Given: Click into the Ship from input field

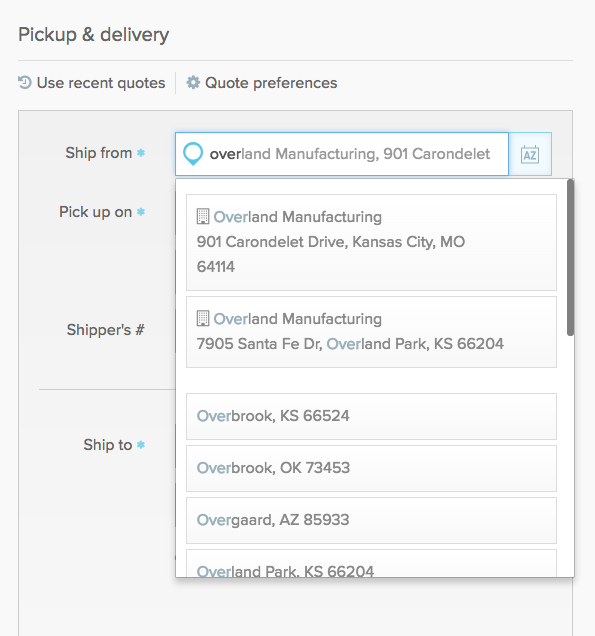Looking at the screenshot, I should point(342,154).
